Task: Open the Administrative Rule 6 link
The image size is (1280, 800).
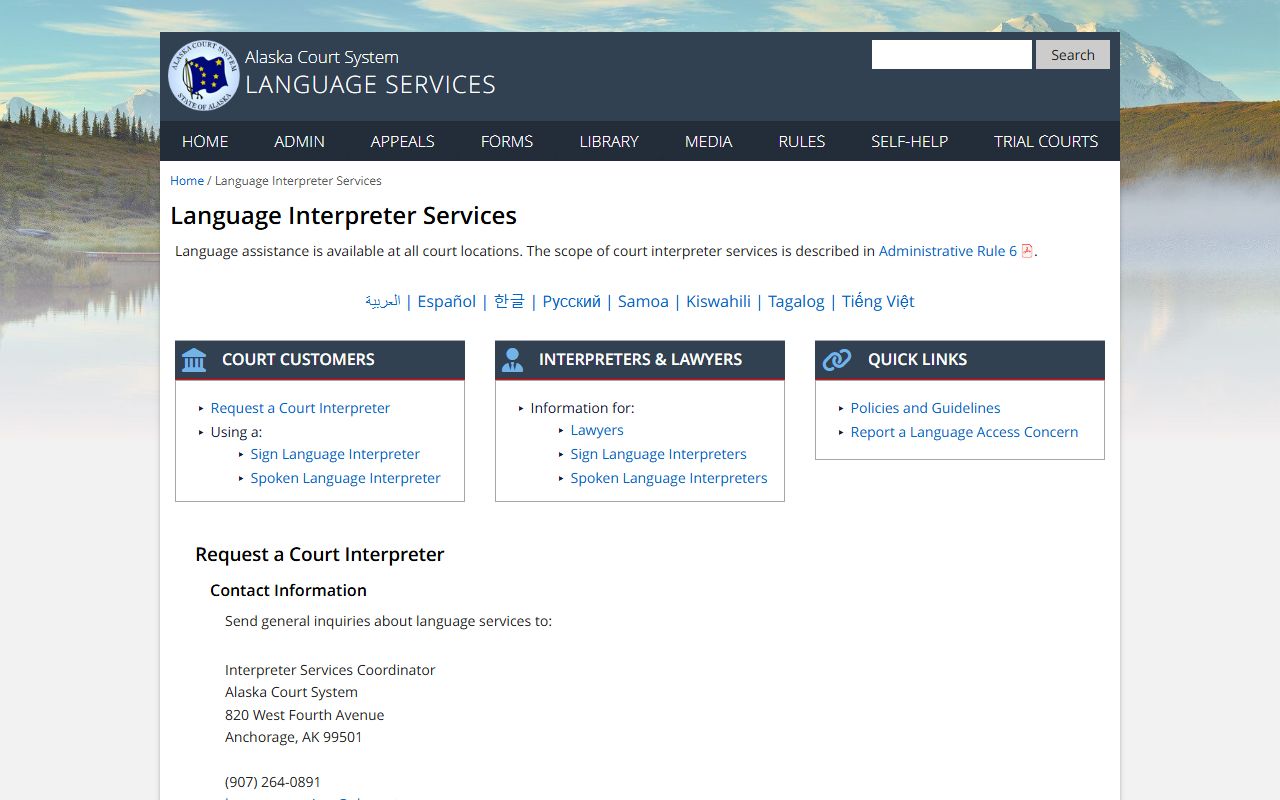Action: point(948,251)
